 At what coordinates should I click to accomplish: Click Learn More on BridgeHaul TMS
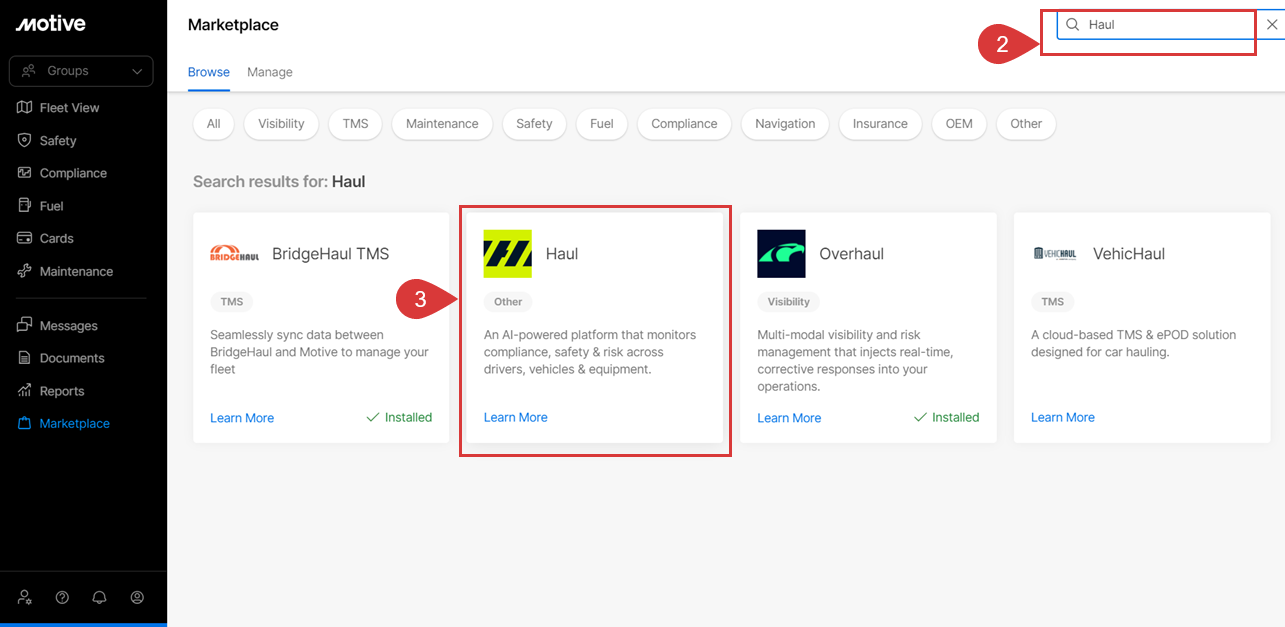coord(242,418)
